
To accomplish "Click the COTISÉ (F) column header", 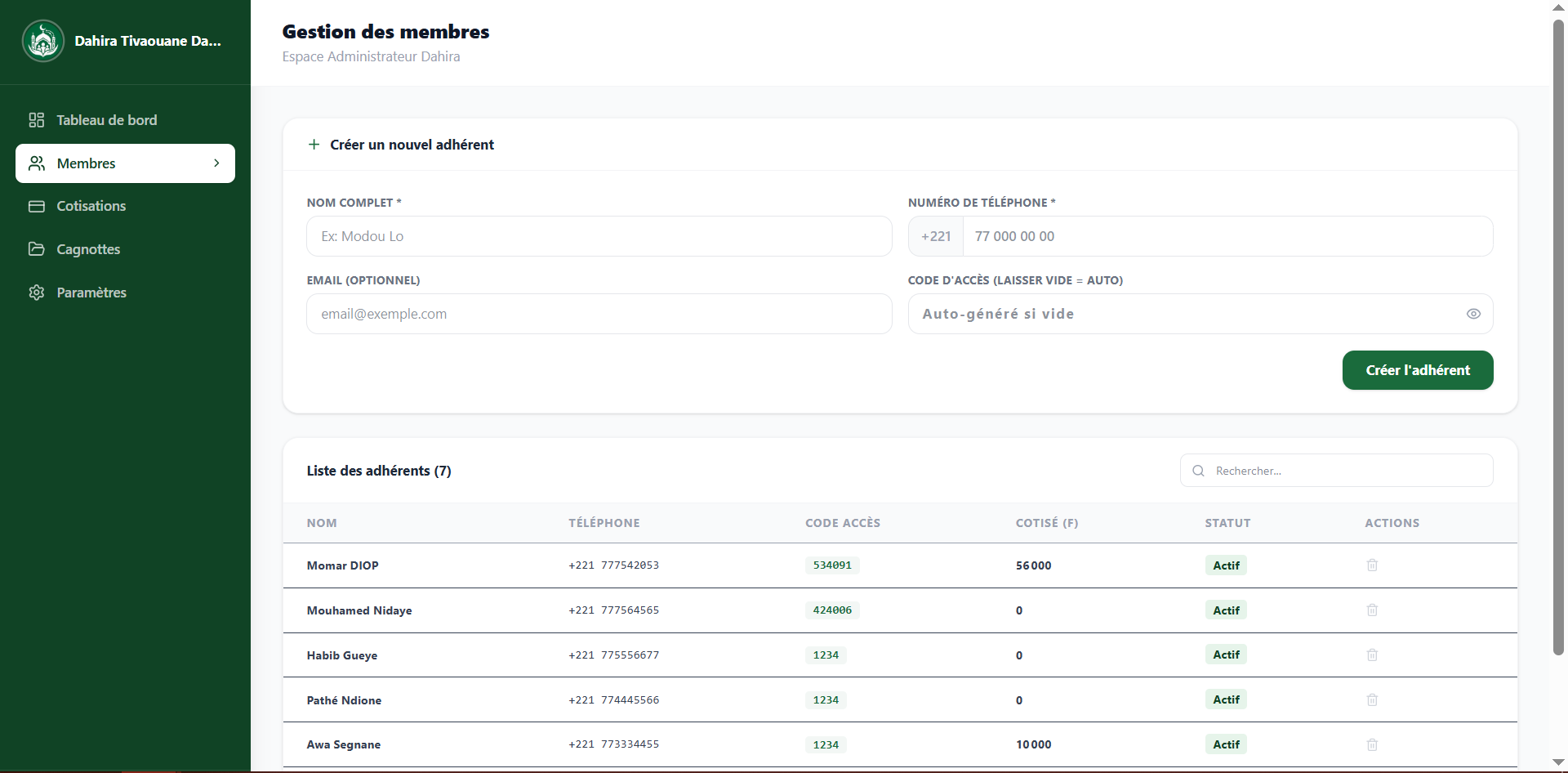I will (1047, 523).
